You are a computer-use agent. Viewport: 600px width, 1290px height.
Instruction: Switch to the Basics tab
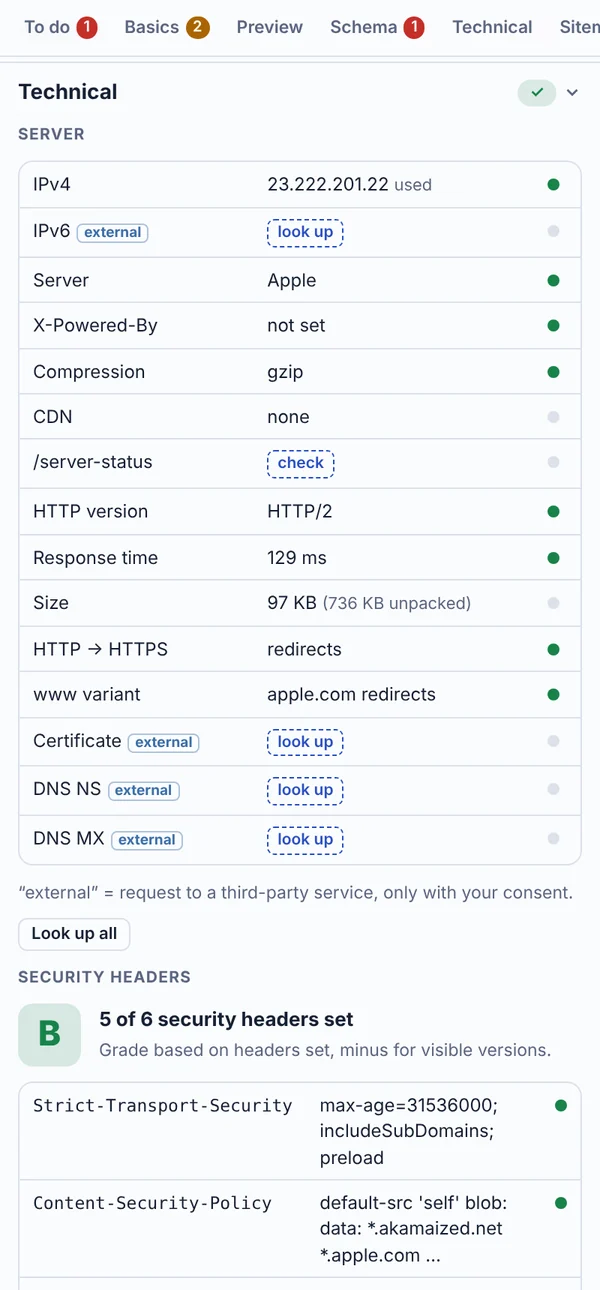point(167,27)
